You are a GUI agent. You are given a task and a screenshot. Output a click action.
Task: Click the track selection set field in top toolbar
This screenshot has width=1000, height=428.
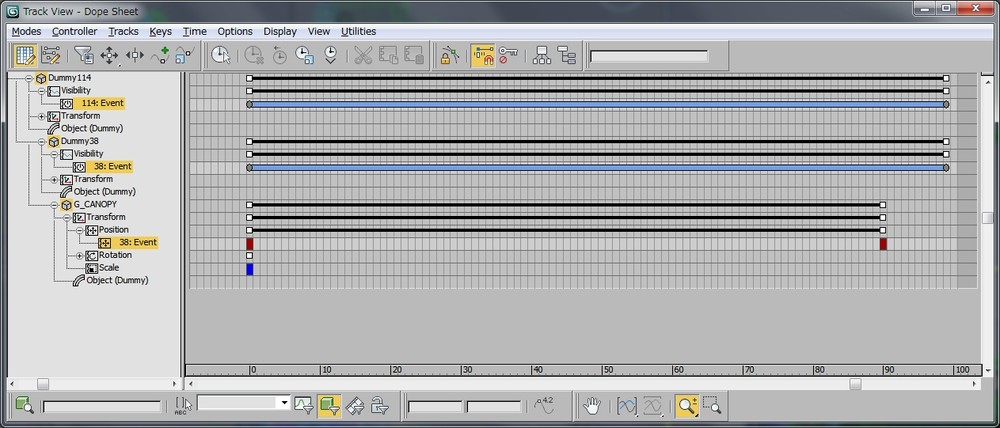649,57
